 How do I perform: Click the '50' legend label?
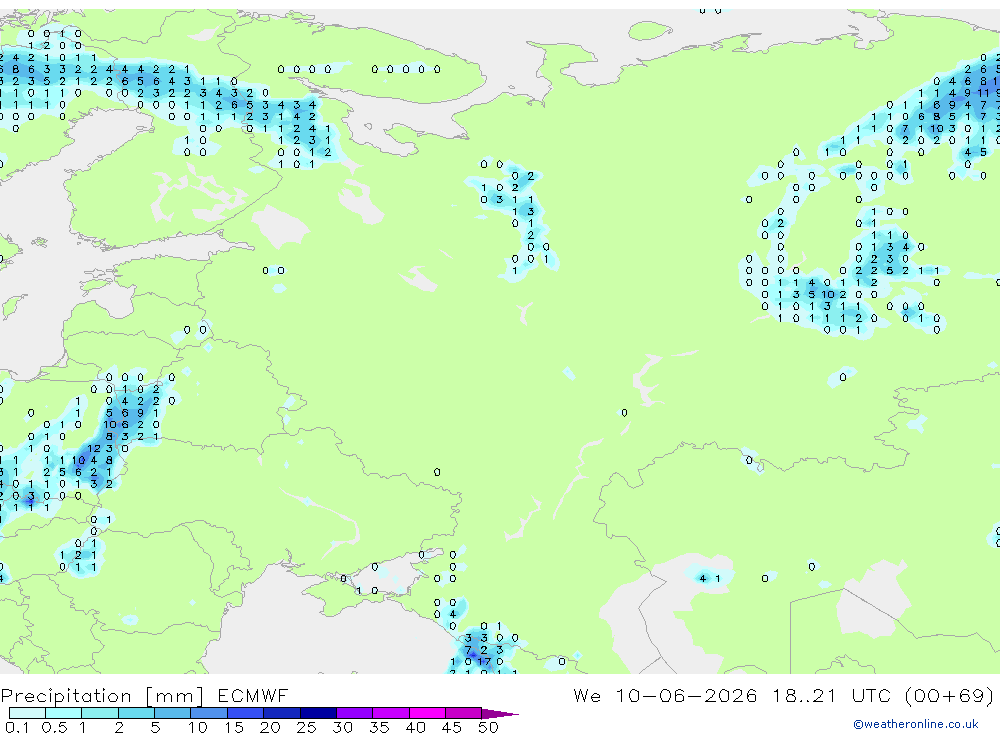pos(489,727)
